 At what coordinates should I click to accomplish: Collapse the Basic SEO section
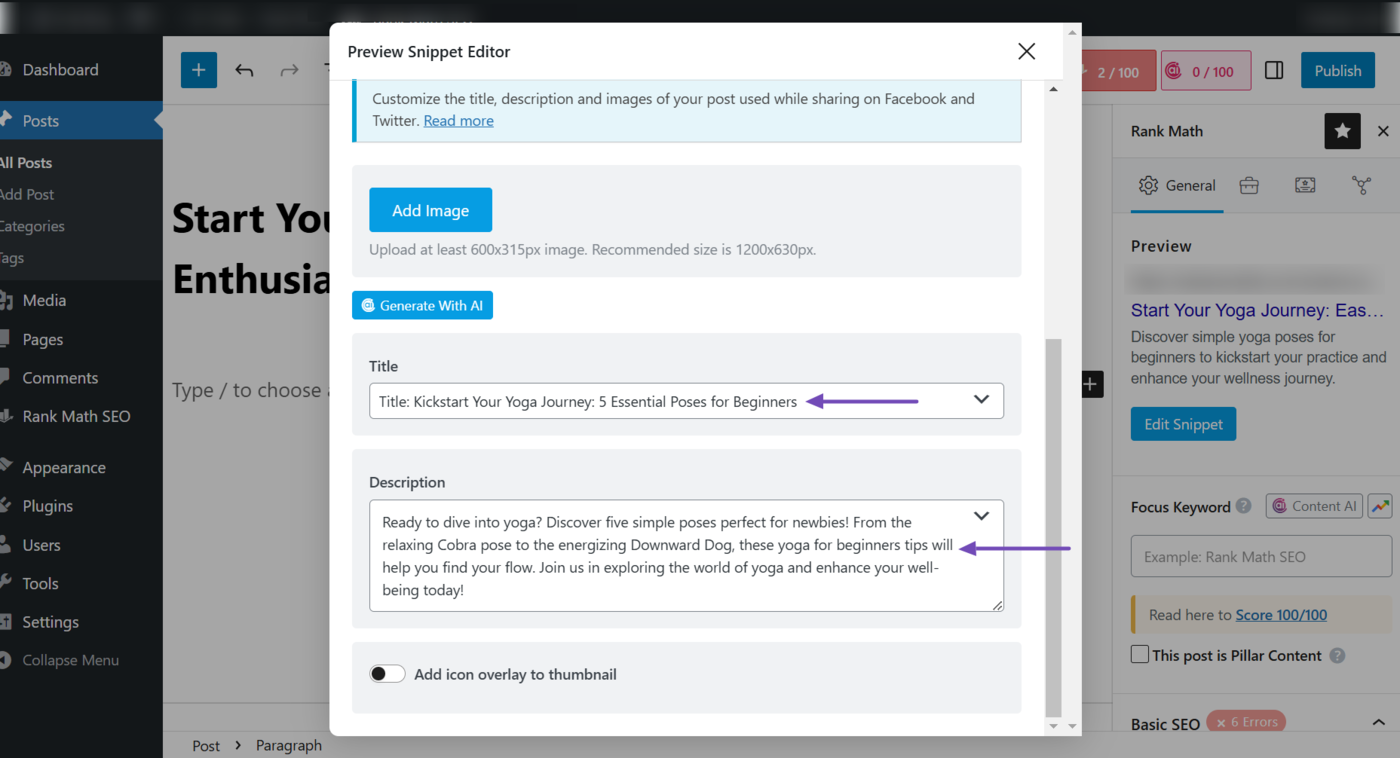click(x=1378, y=721)
